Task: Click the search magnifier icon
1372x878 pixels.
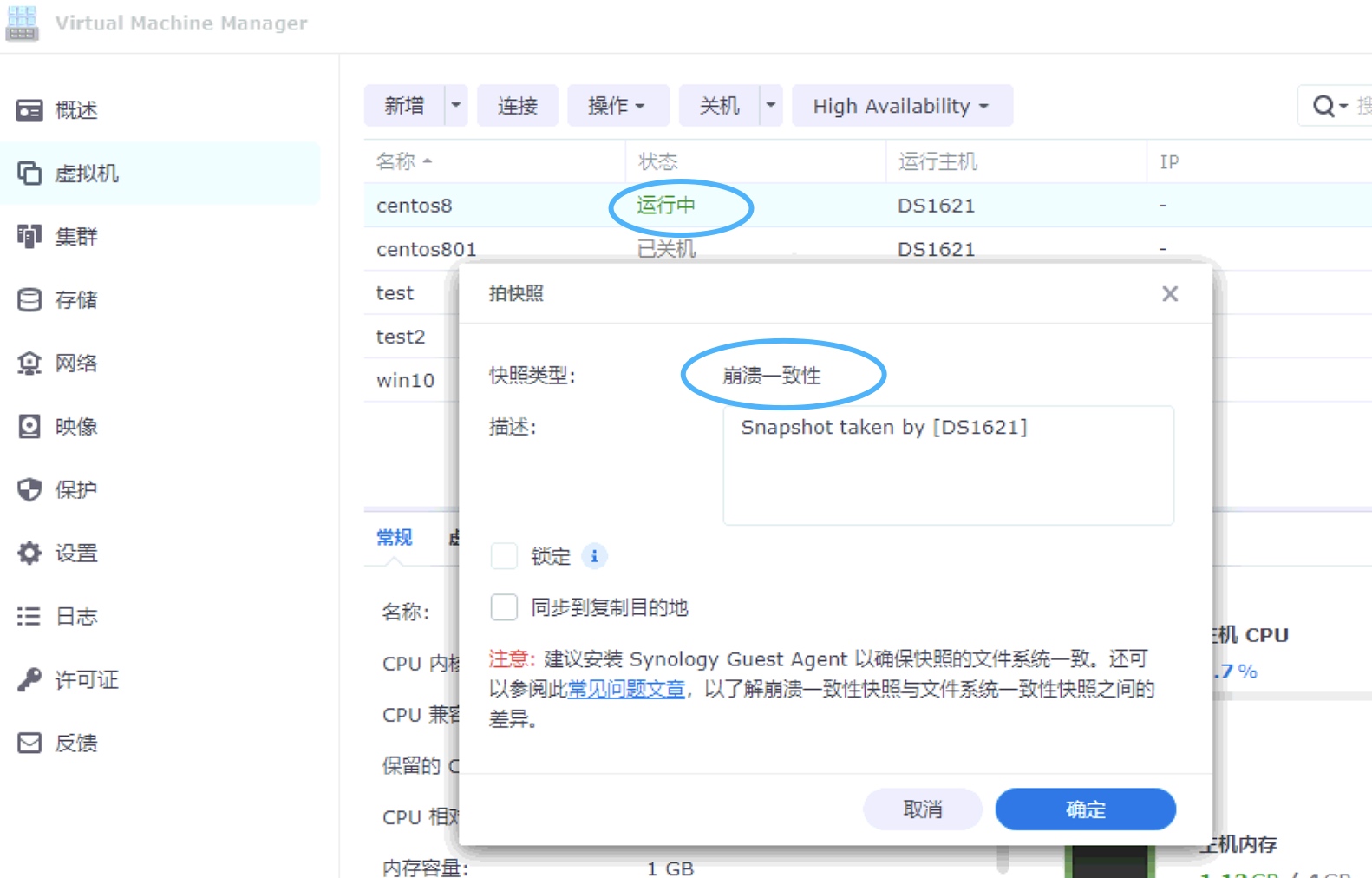Action: coord(1323,106)
